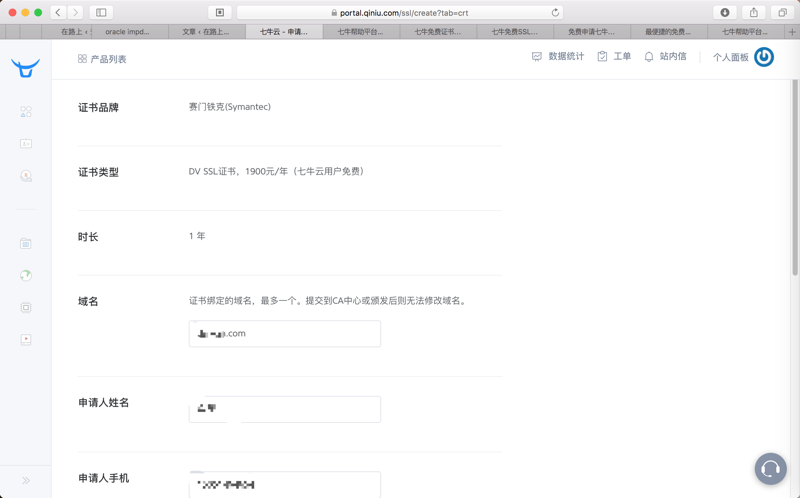Switch to the 七牛免费证书 tab
Image resolution: width=800 pixels, height=498 pixels.
pyautogui.click(x=438, y=32)
